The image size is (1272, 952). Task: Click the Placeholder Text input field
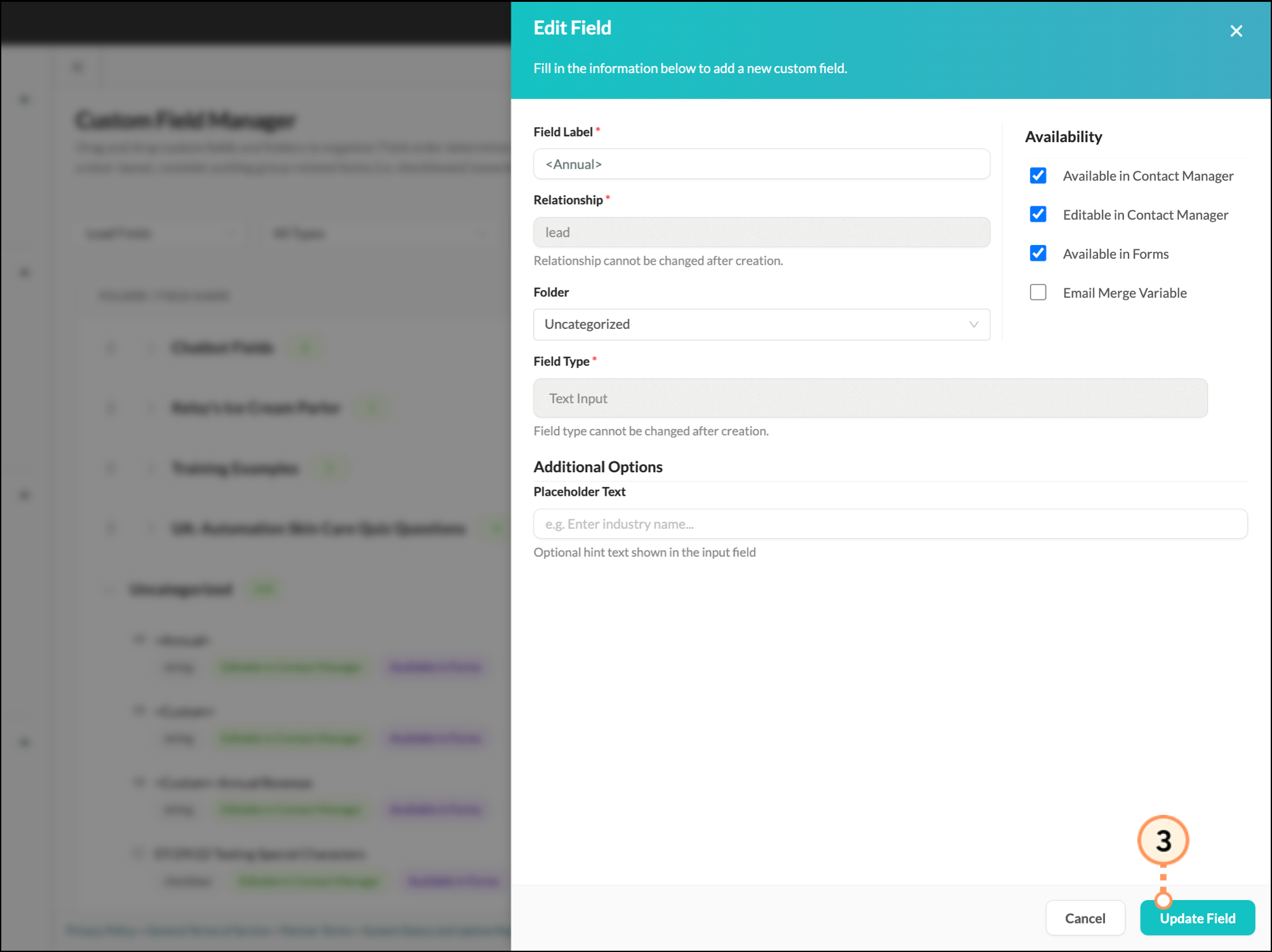(x=890, y=524)
